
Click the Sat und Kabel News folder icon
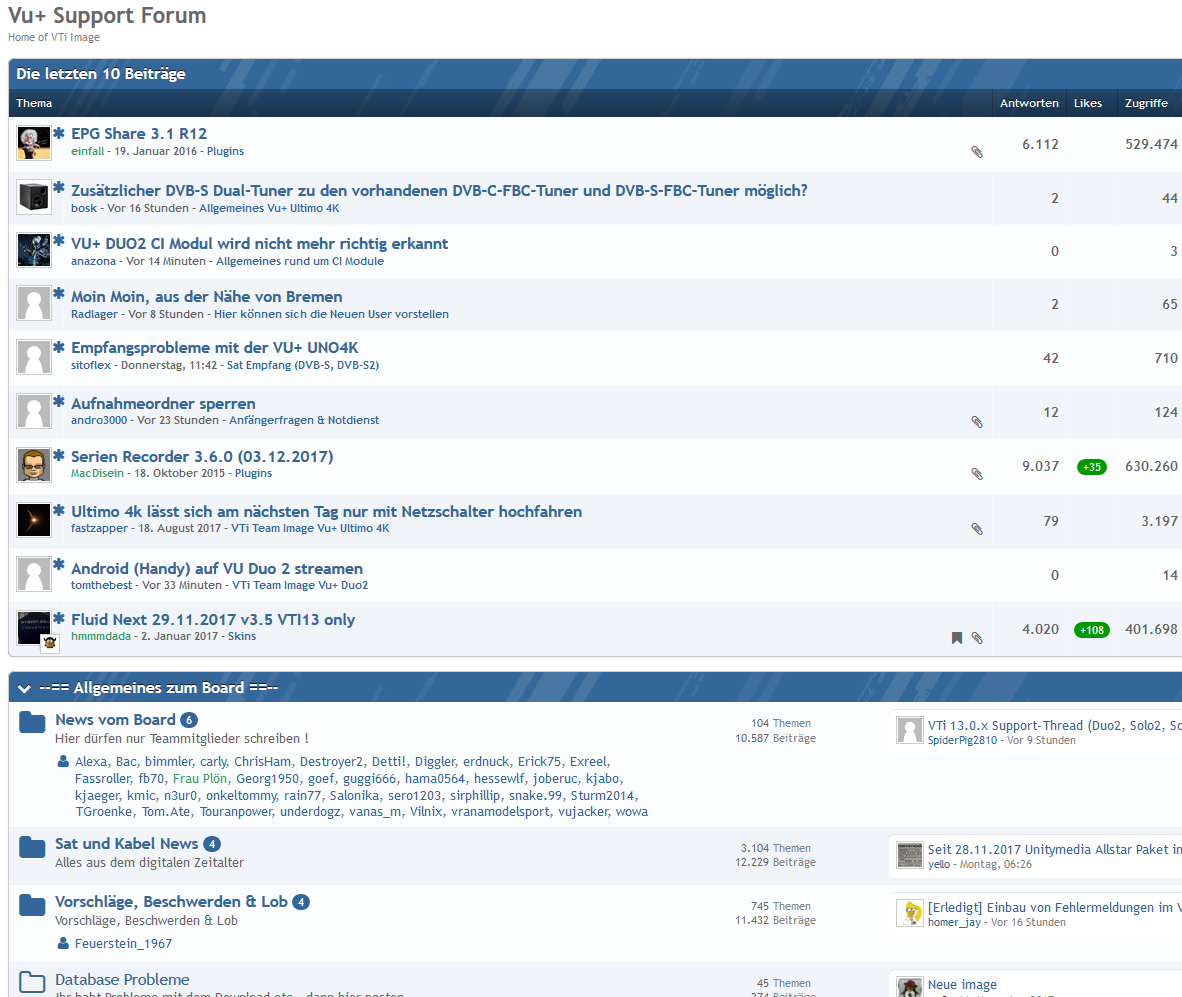(x=33, y=848)
